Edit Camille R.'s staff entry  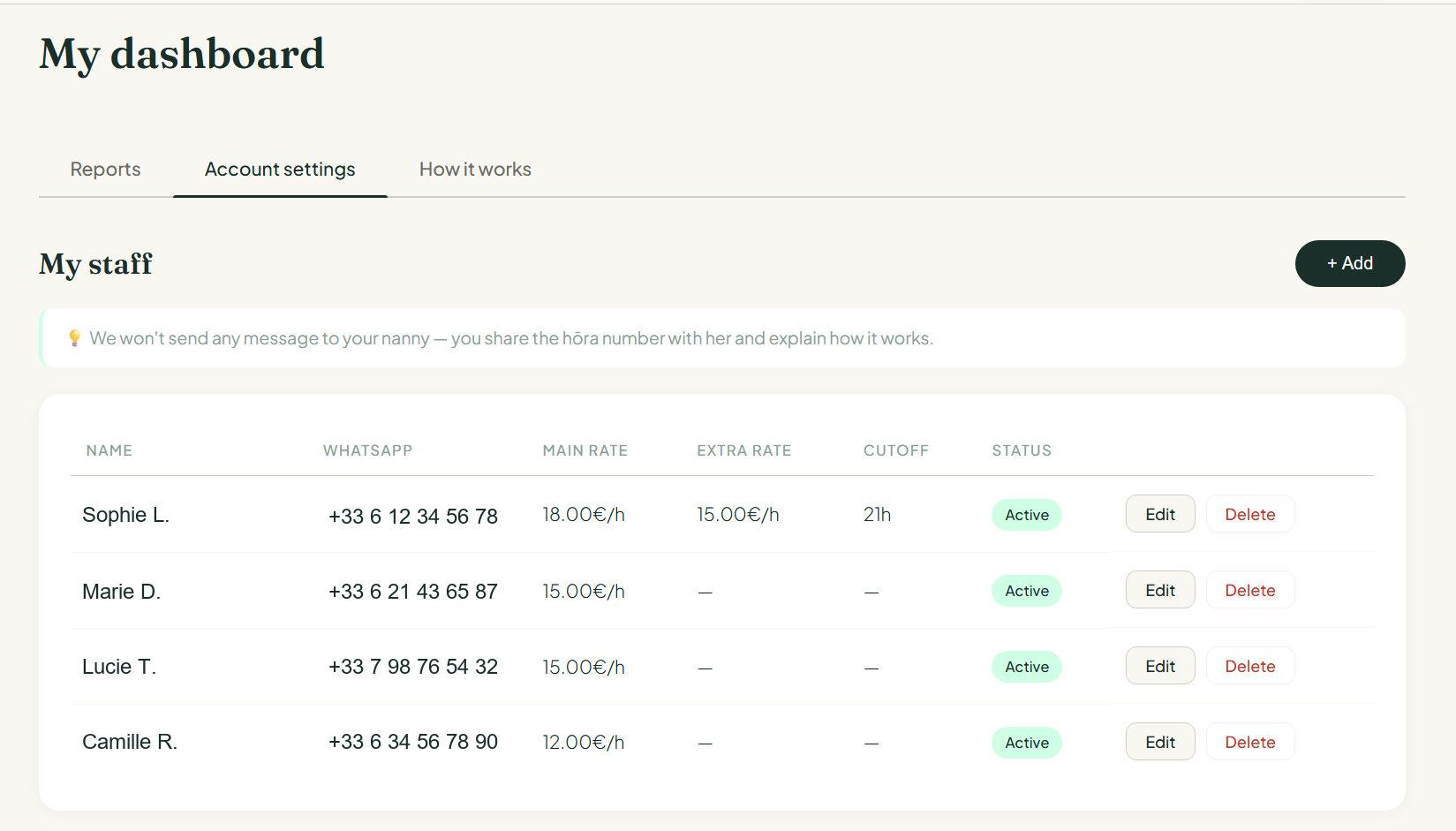(1159, 742)
